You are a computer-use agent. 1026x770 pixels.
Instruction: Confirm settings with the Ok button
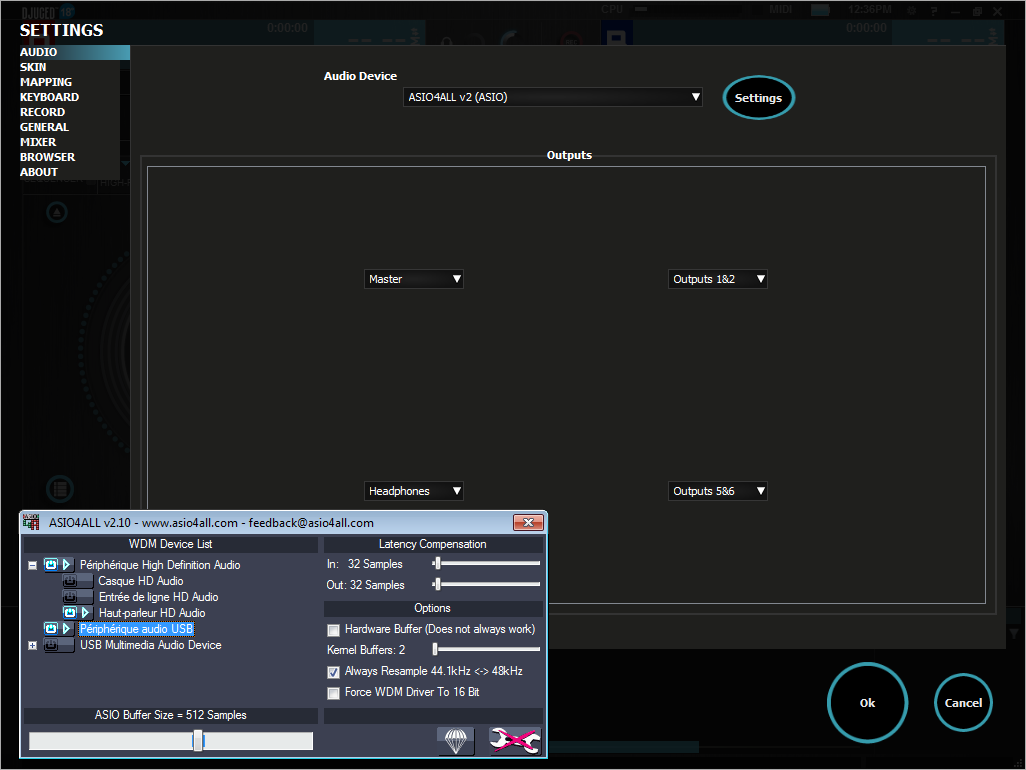point(867,703)
